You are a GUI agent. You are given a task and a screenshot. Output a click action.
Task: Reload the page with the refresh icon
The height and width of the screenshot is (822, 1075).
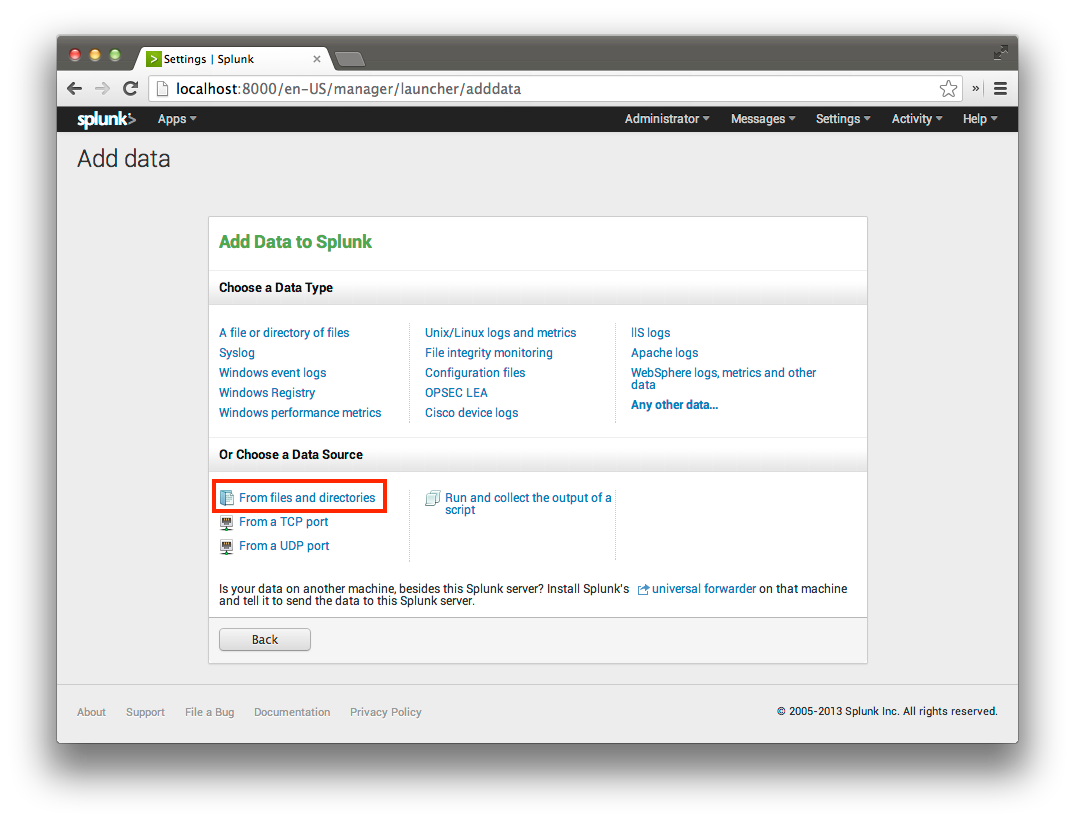pos(130,88)
